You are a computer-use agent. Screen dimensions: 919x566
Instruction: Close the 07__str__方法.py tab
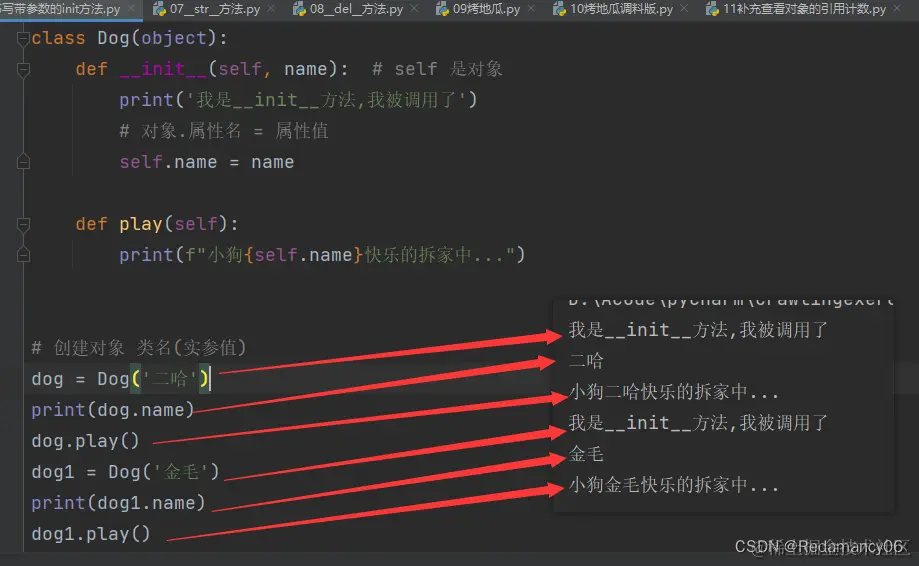pyautogui.click(x=271, y=9)
